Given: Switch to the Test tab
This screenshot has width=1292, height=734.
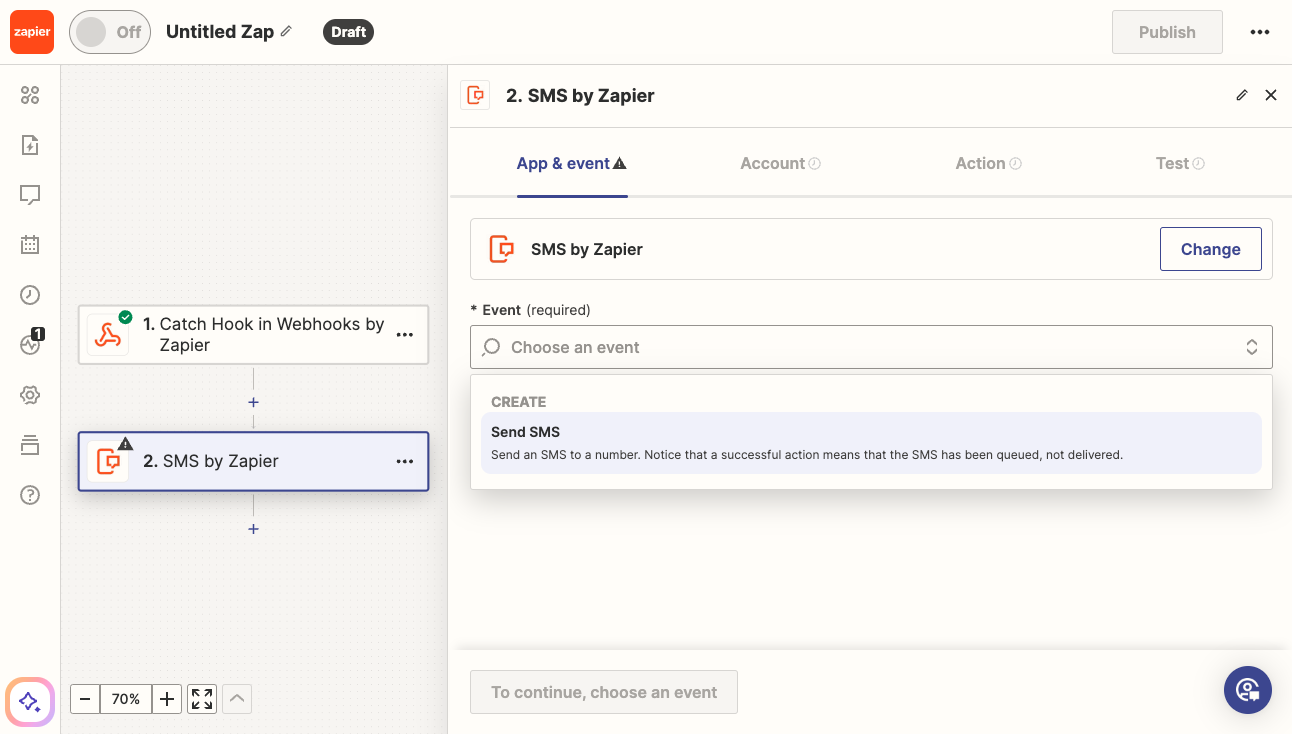Looking at the screenshot, I should click(1180, 164).
